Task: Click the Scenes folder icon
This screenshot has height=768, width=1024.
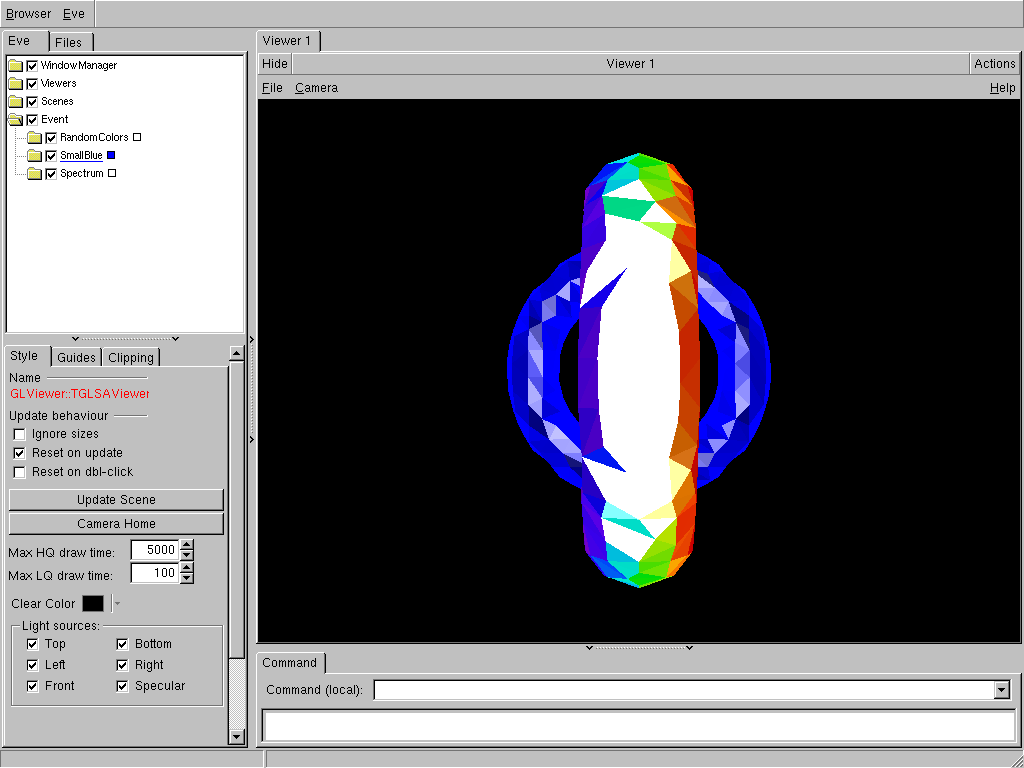Action: coord(15,102)
